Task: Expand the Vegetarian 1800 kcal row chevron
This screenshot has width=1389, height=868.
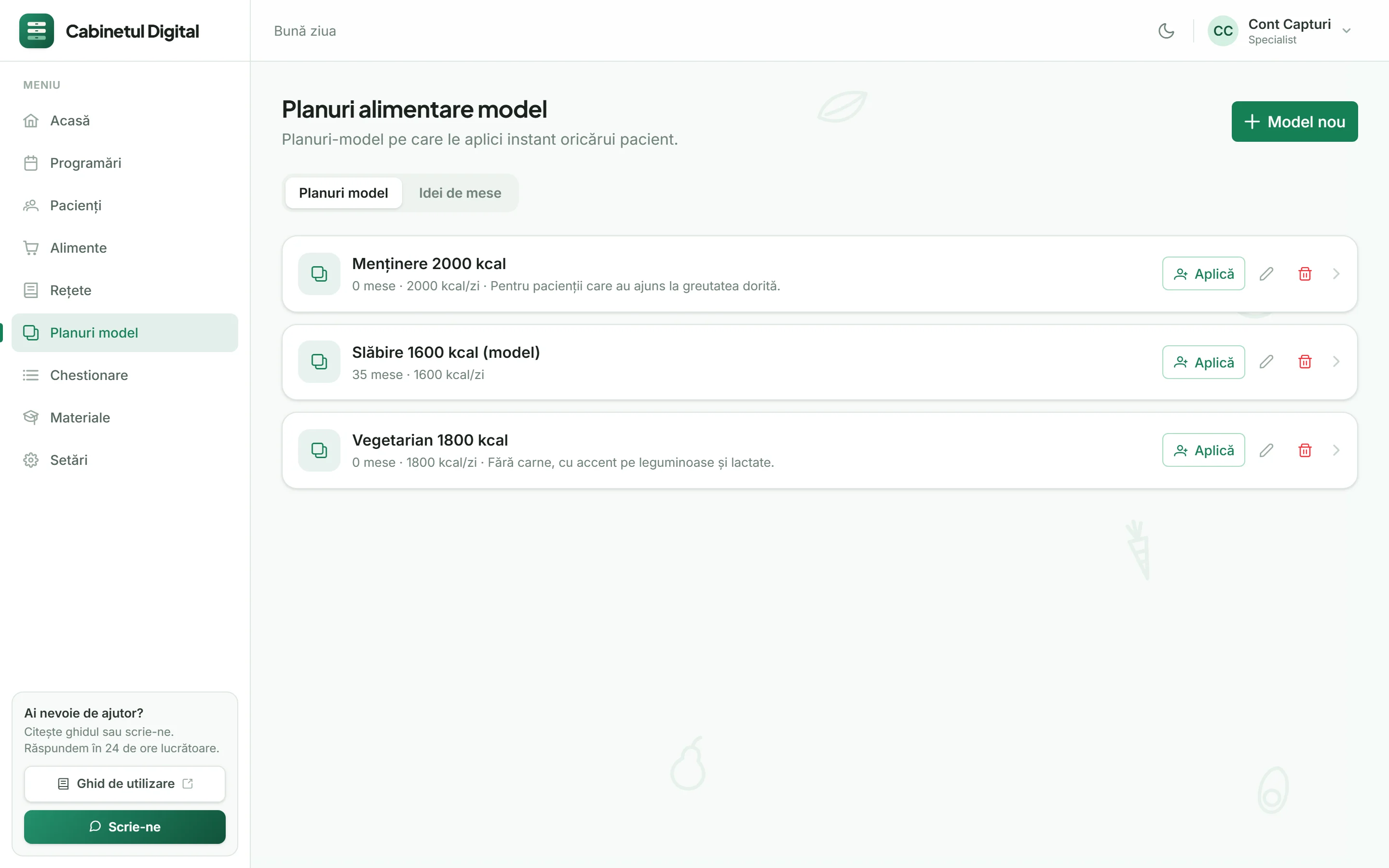Action: coord(1336,450)
